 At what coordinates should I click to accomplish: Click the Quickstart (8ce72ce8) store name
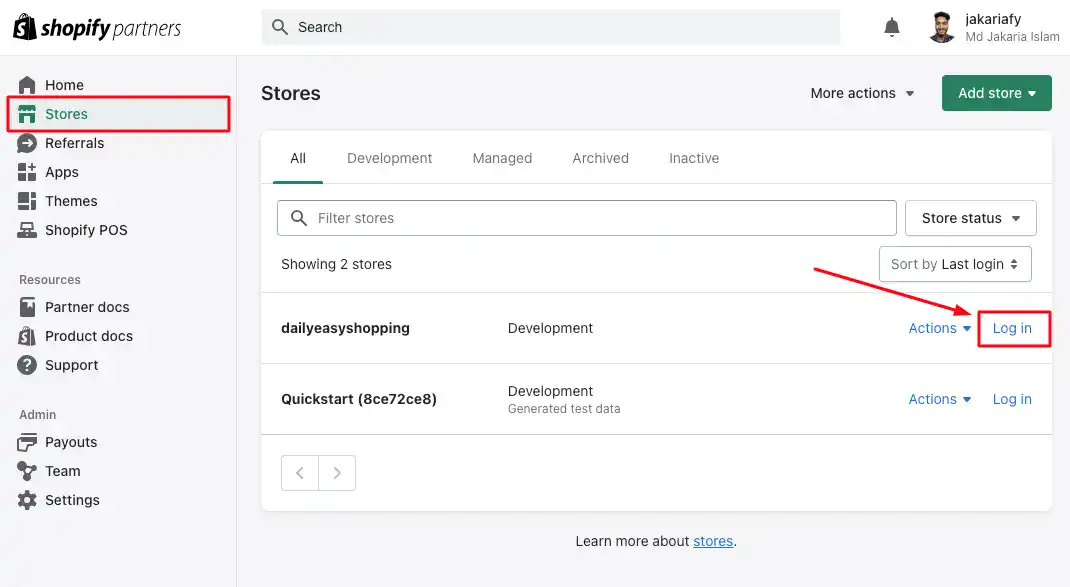coord(359,399)
